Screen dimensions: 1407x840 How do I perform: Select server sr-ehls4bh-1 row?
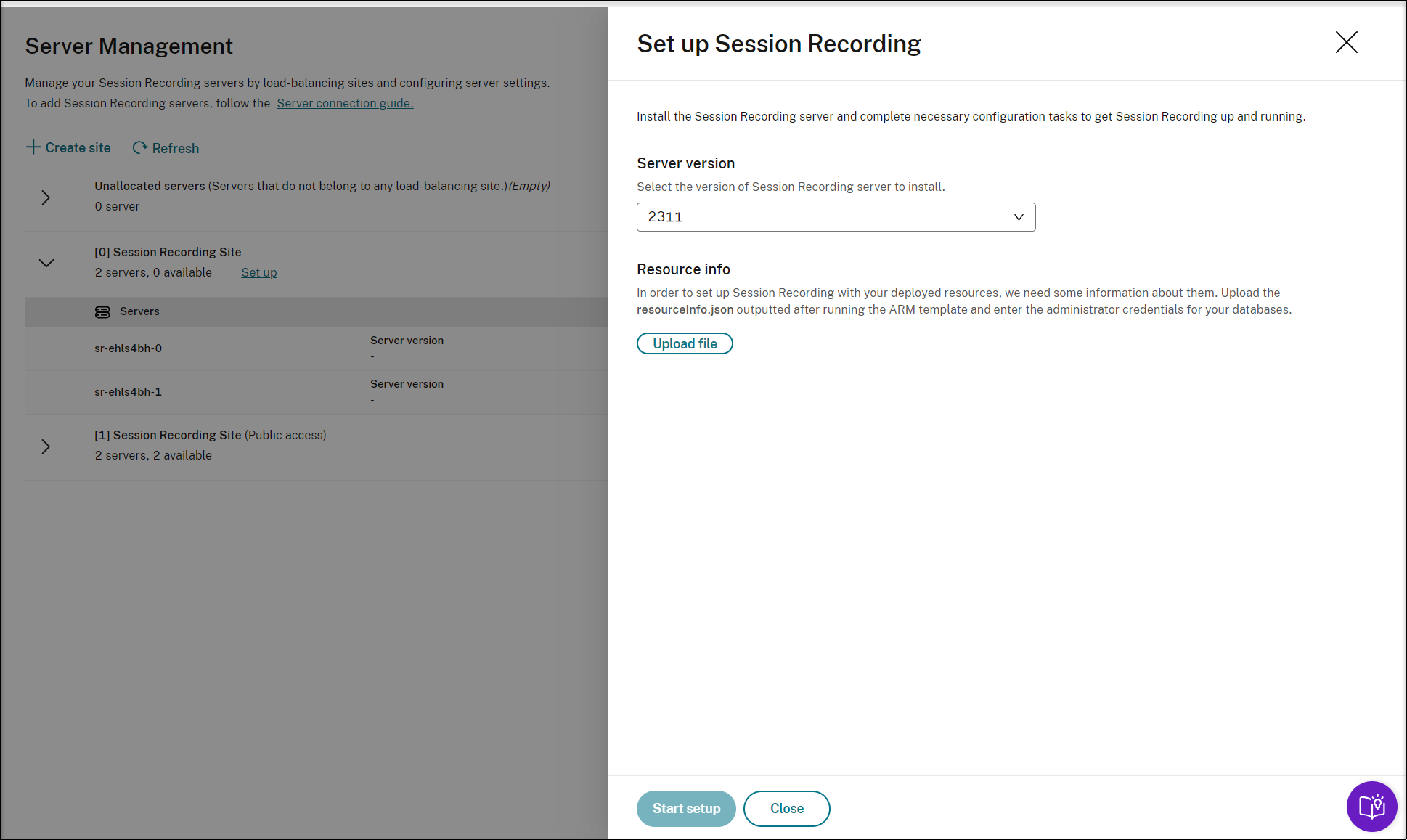click(129, 392)
